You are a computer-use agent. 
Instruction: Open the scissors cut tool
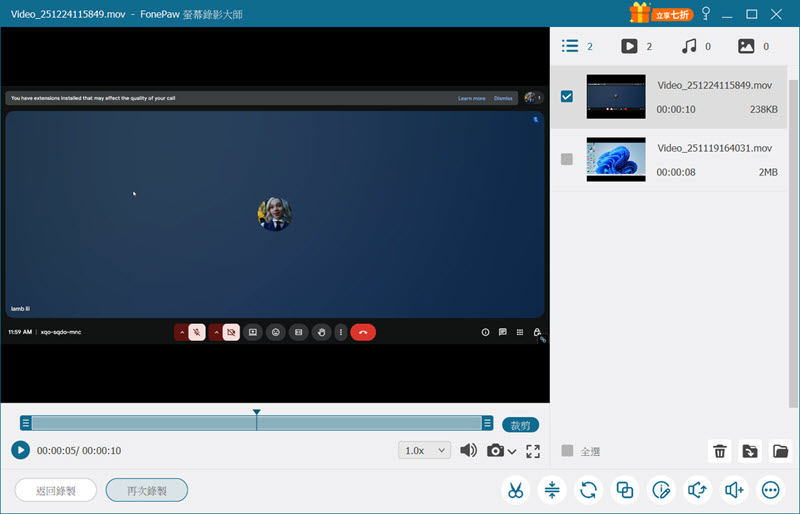[x=515, y=490]
